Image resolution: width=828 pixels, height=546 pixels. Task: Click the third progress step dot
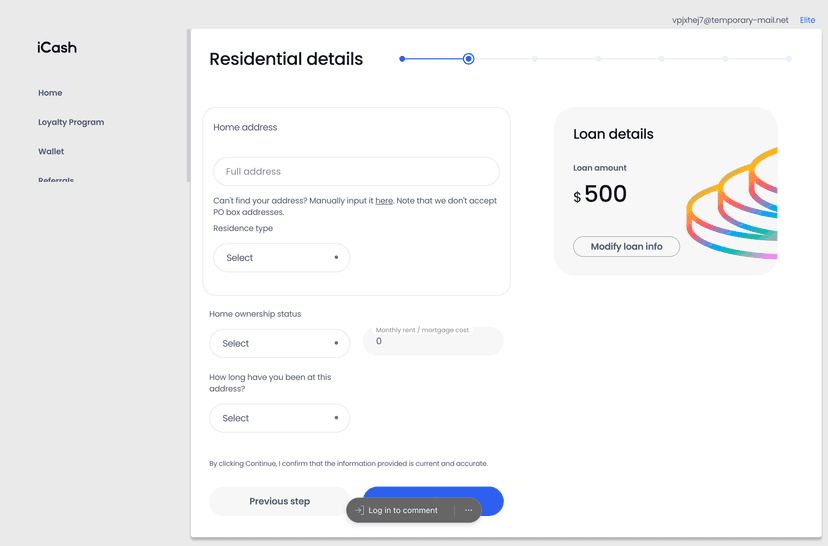coord(535,59)
